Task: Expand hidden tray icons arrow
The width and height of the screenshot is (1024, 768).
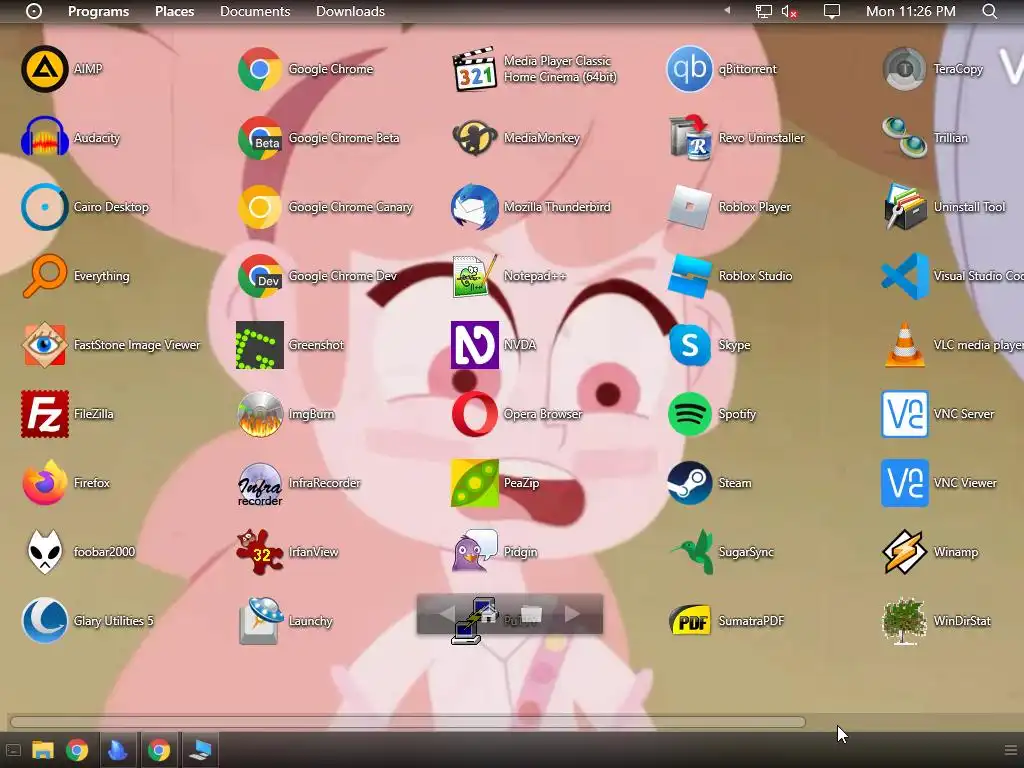Action: click(727, 10)
